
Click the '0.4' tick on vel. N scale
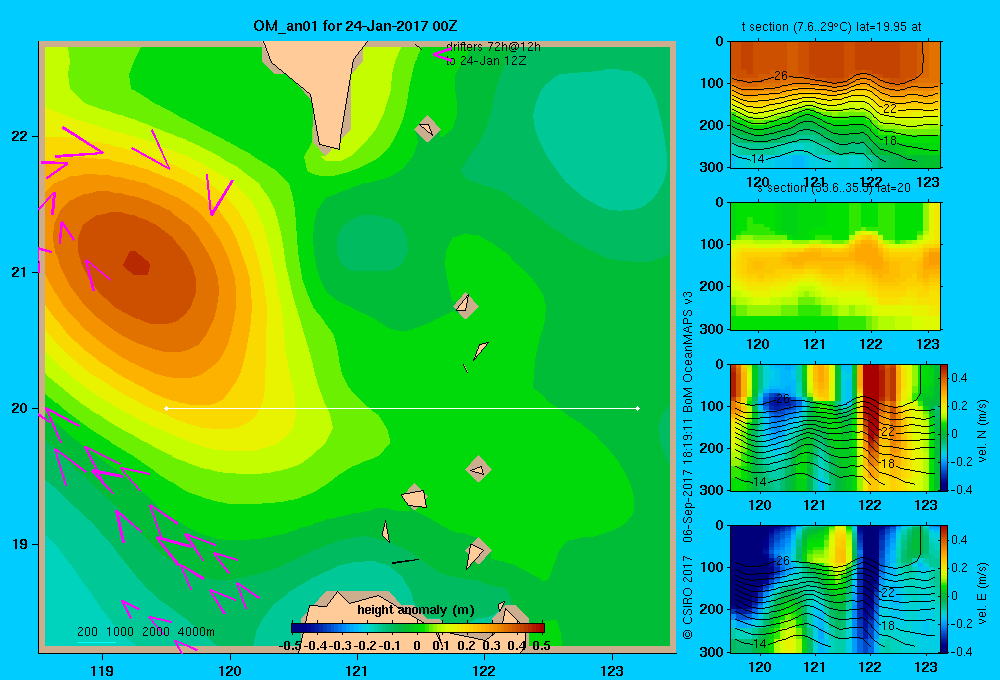(x=960, y=378)
